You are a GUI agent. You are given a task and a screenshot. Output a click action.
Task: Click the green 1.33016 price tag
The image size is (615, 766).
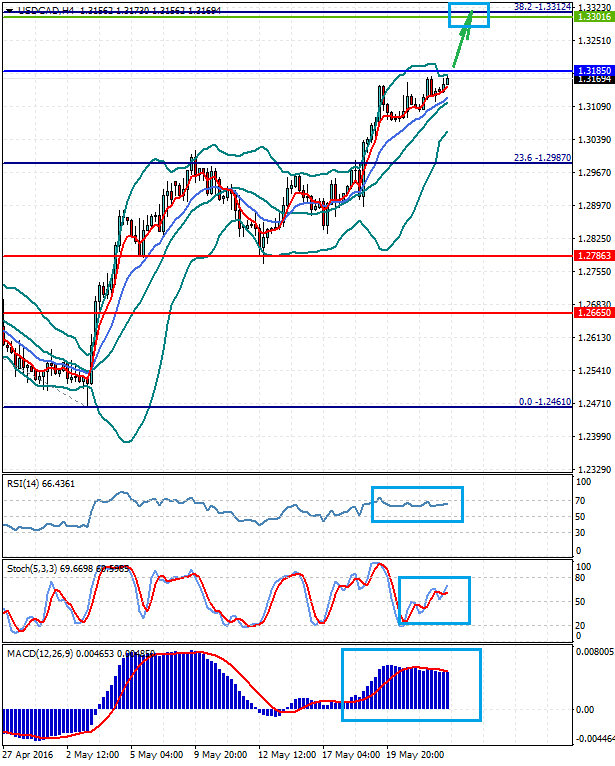pyautogui.click(x=590, y=18)
